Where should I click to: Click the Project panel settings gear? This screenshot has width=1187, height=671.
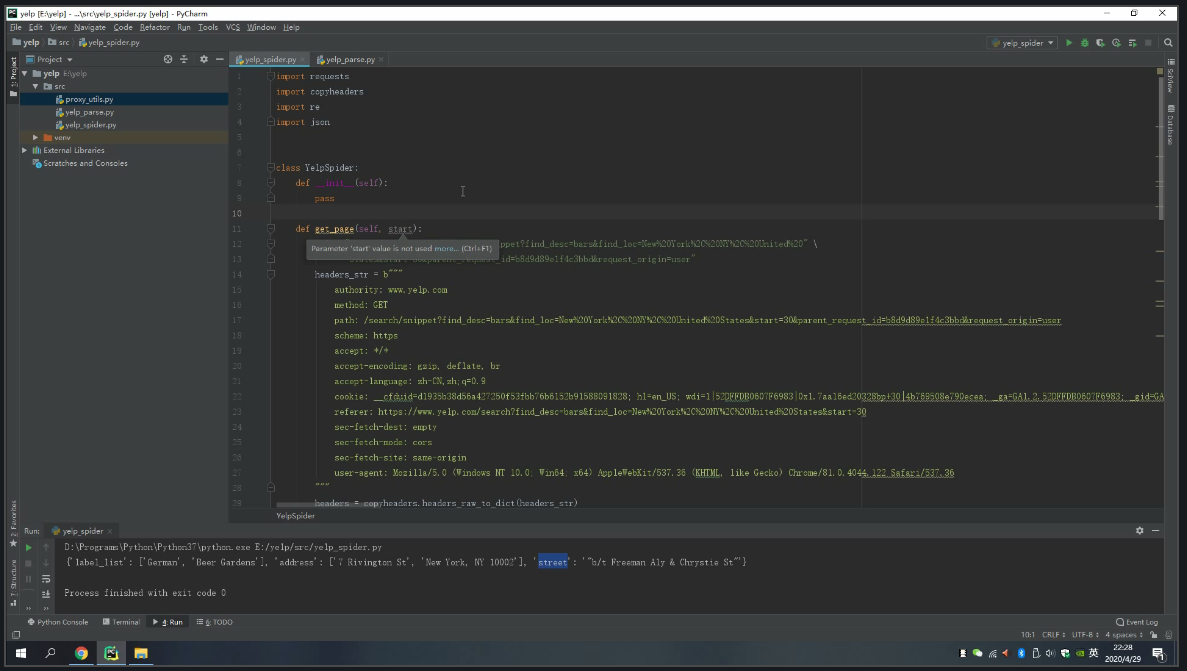(x=204, y=59)
